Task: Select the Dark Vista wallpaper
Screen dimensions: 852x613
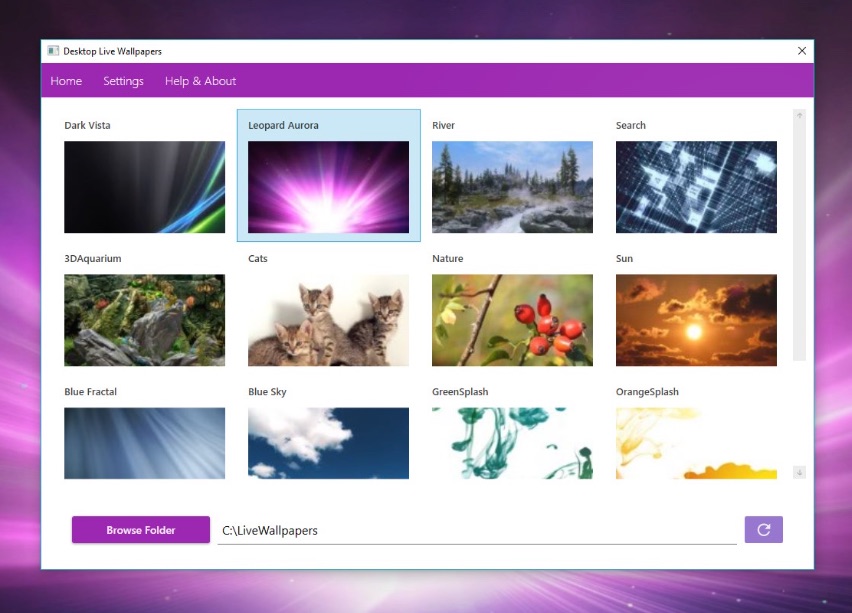Action: click(x=144, y=187)
